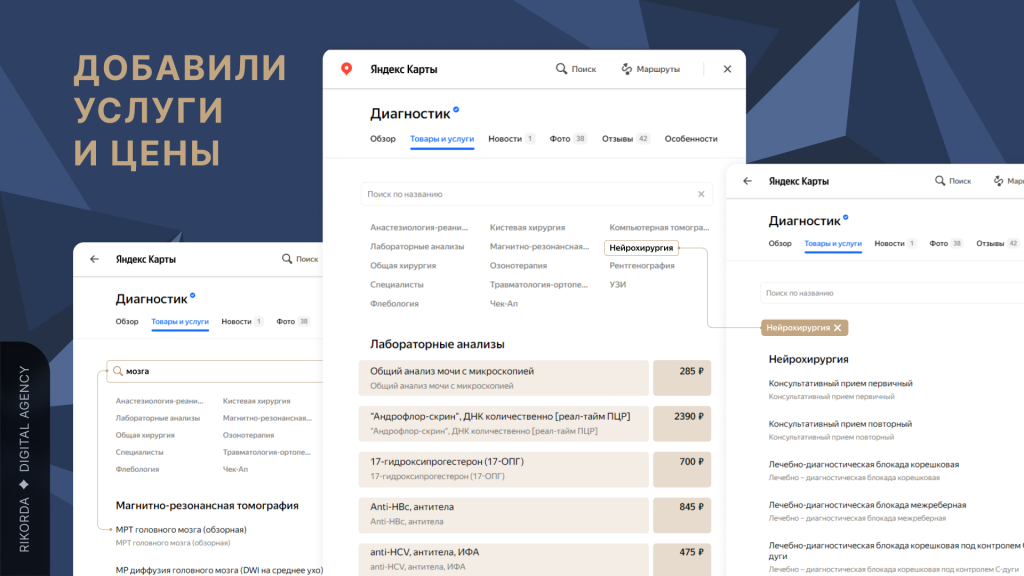Close the center Yandex Maps window
The image size is (1024, 576).
coord(727,69)
